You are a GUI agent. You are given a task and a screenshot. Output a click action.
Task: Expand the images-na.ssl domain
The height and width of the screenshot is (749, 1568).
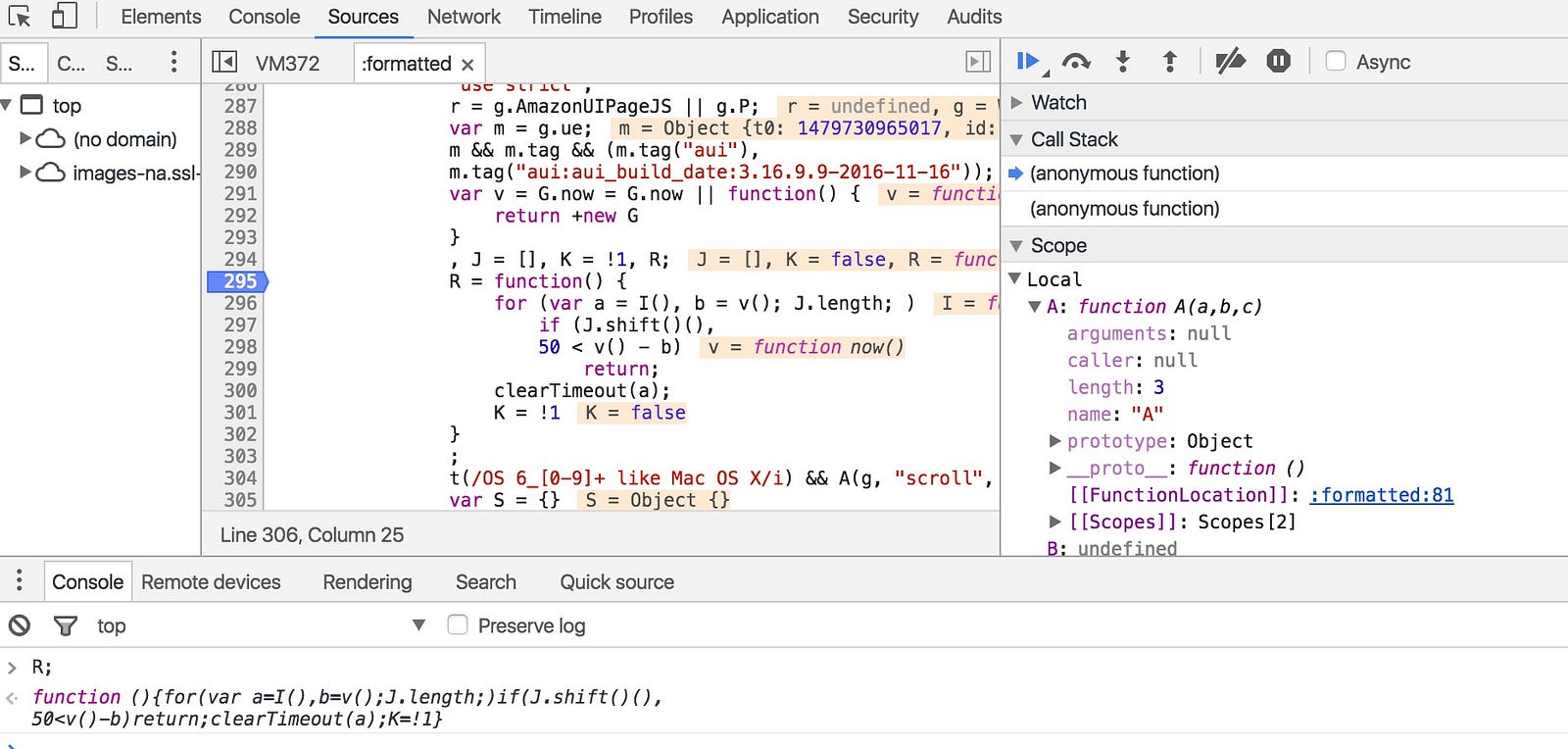pos(25,172)
